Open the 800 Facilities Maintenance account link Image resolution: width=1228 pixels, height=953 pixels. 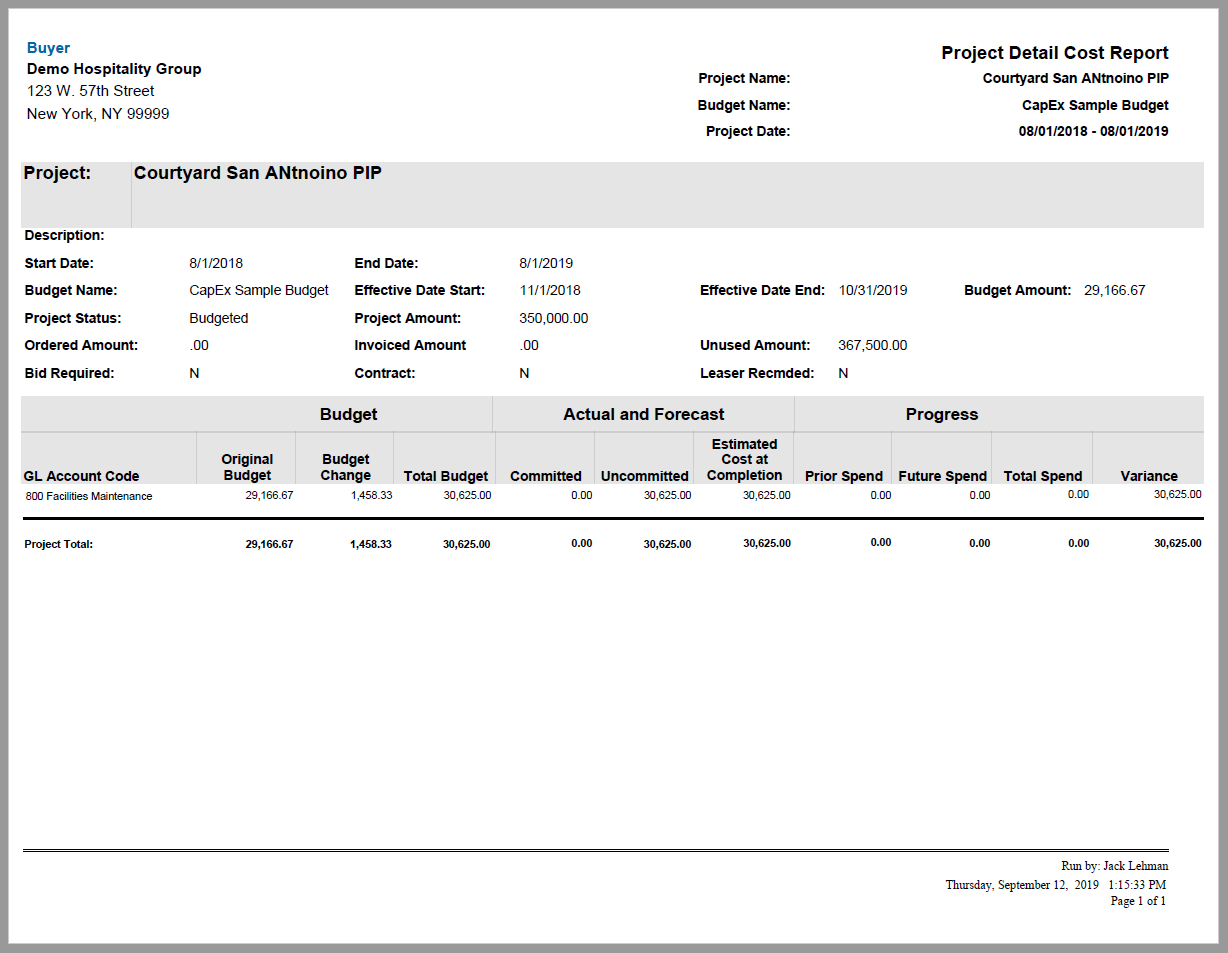(x=88, y=496)
